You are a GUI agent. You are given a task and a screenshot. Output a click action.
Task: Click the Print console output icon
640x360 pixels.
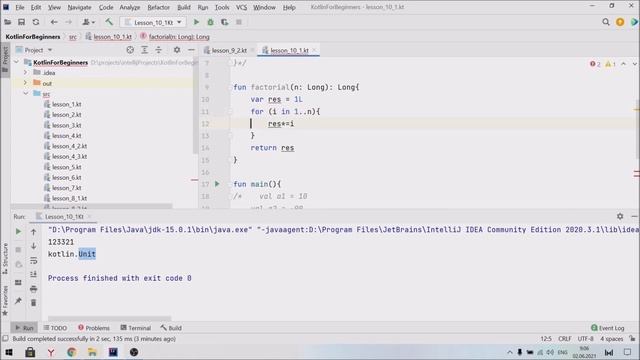pyautogui.click(x=33, y=289)
